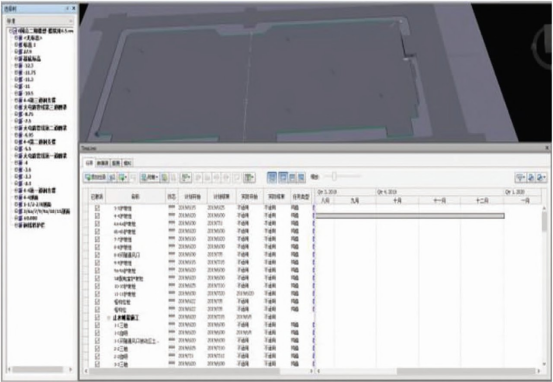Select Planned vs Actual Gantt icon
Viewport: 553px width, 382px height.
click(x=301, y=177)
